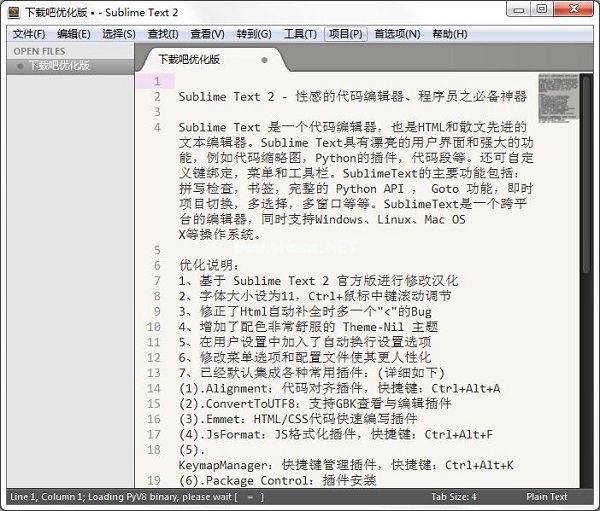The height and width of the screenshot is (511, 600).
Task: Maximize the Sublime Text 2 window
Action: [542, 10]
